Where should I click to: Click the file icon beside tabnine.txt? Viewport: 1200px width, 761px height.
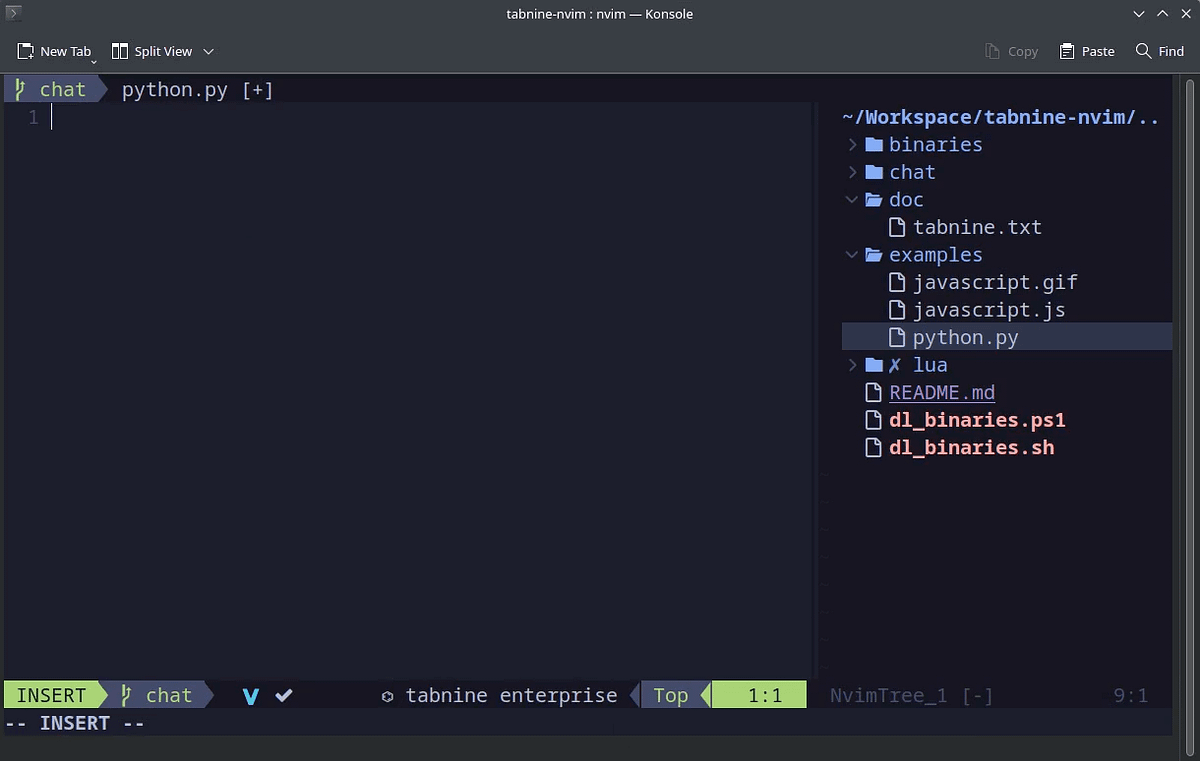pyautogui.click(x=896, y=227)
